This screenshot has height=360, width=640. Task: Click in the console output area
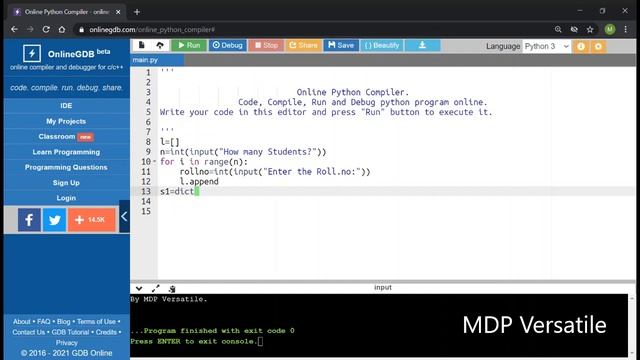tap(379, 325)
